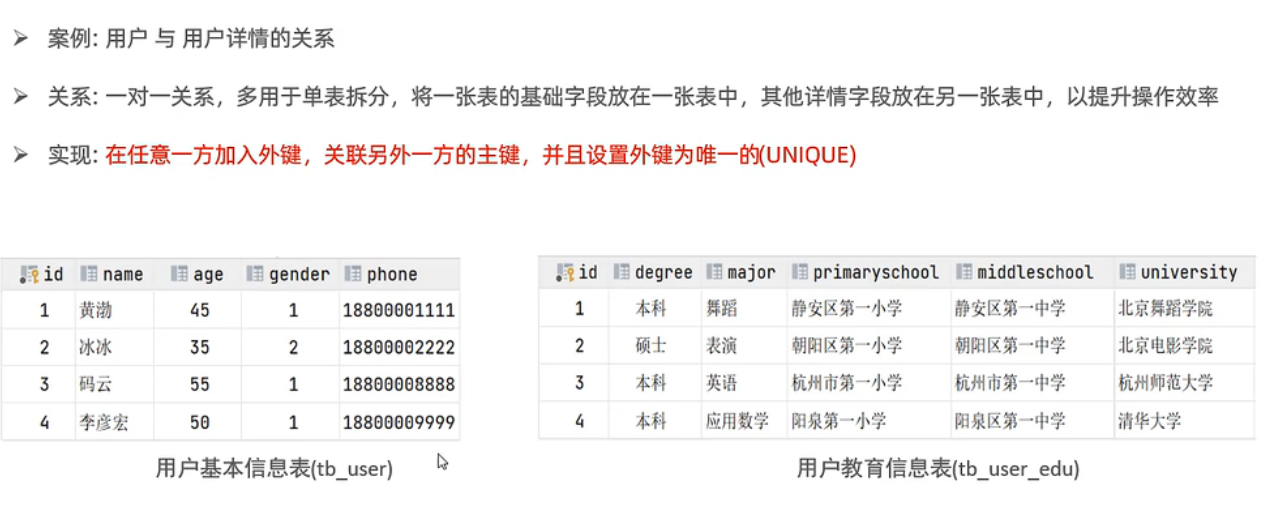Click the column icon beside name header

[x=88, y=274]
